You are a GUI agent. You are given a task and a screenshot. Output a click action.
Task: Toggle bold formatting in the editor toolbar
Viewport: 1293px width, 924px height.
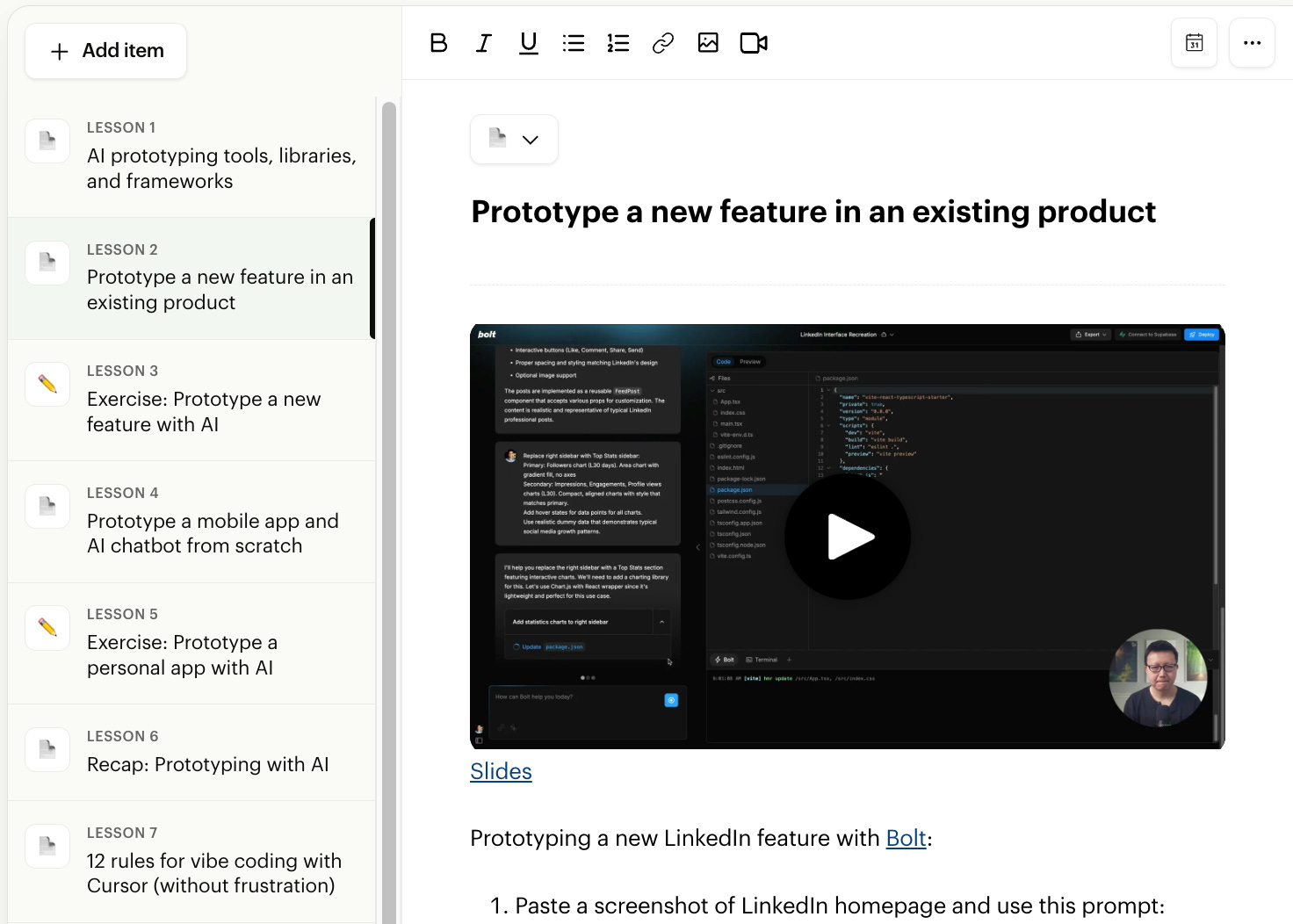tap(438, 43)
